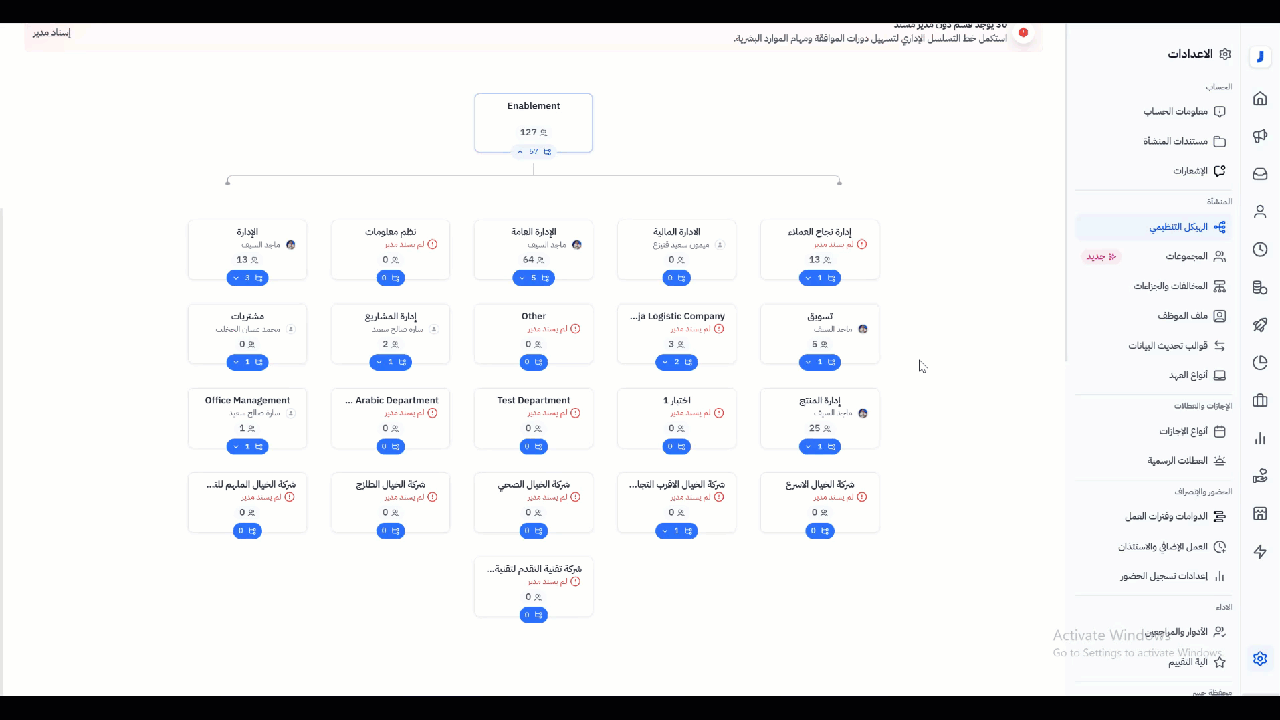This screenshot has width=1280, height=720.
Task: Click the pie chart icon in the rail
Action: click(1260, 363)
